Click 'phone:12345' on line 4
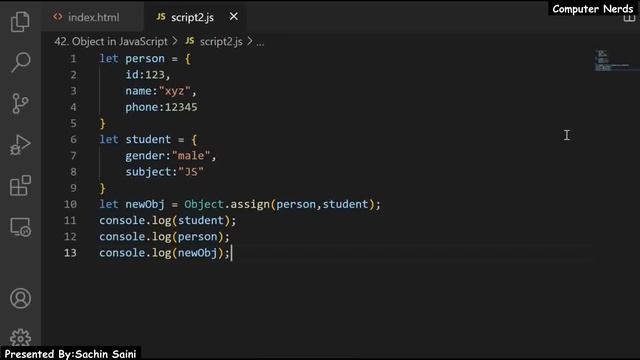 pyautogui.click(x=161, y=107)
